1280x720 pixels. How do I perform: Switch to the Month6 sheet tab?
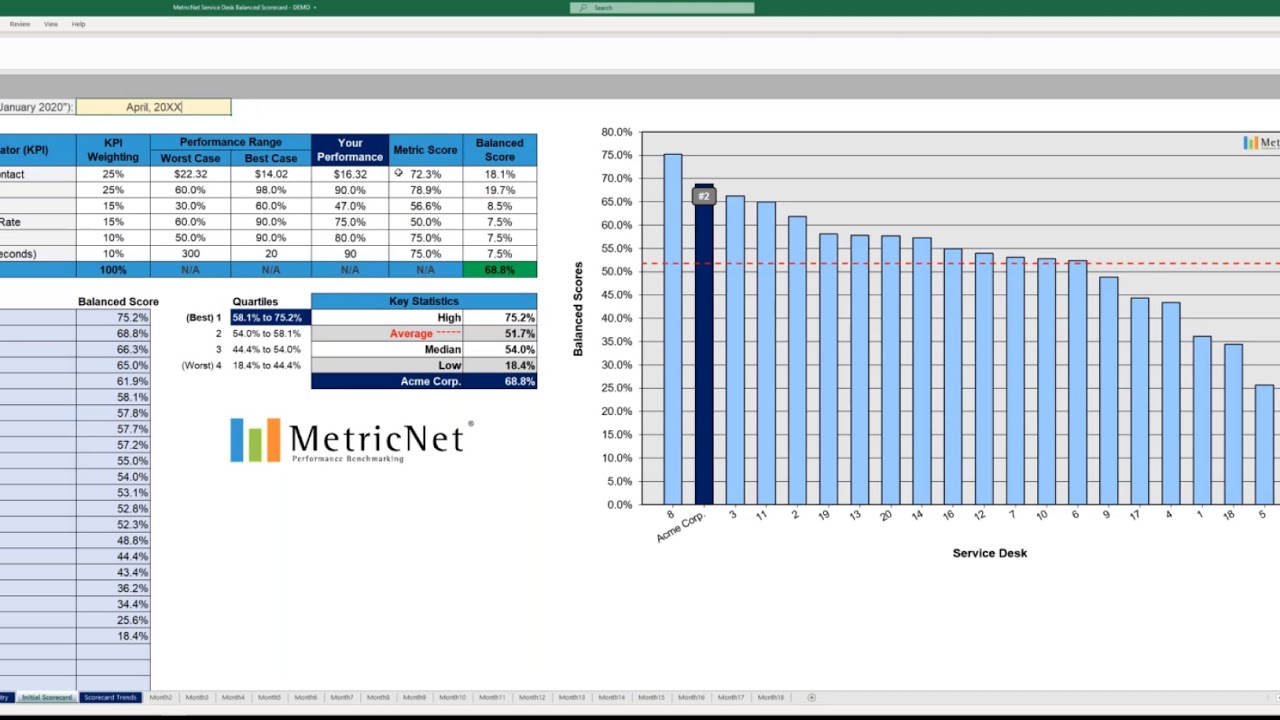pos(306,697)
